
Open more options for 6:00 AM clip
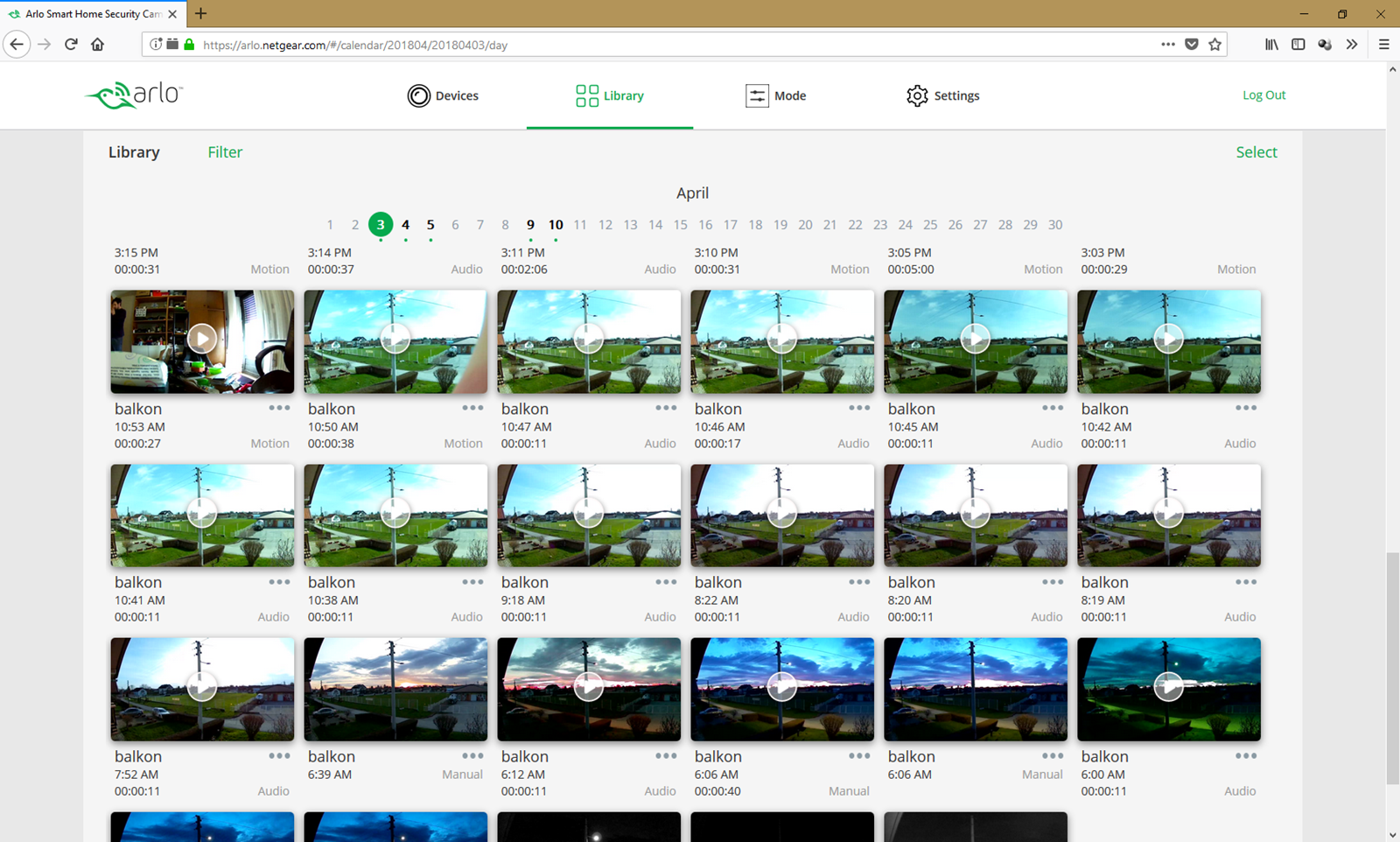point(1246,756)
